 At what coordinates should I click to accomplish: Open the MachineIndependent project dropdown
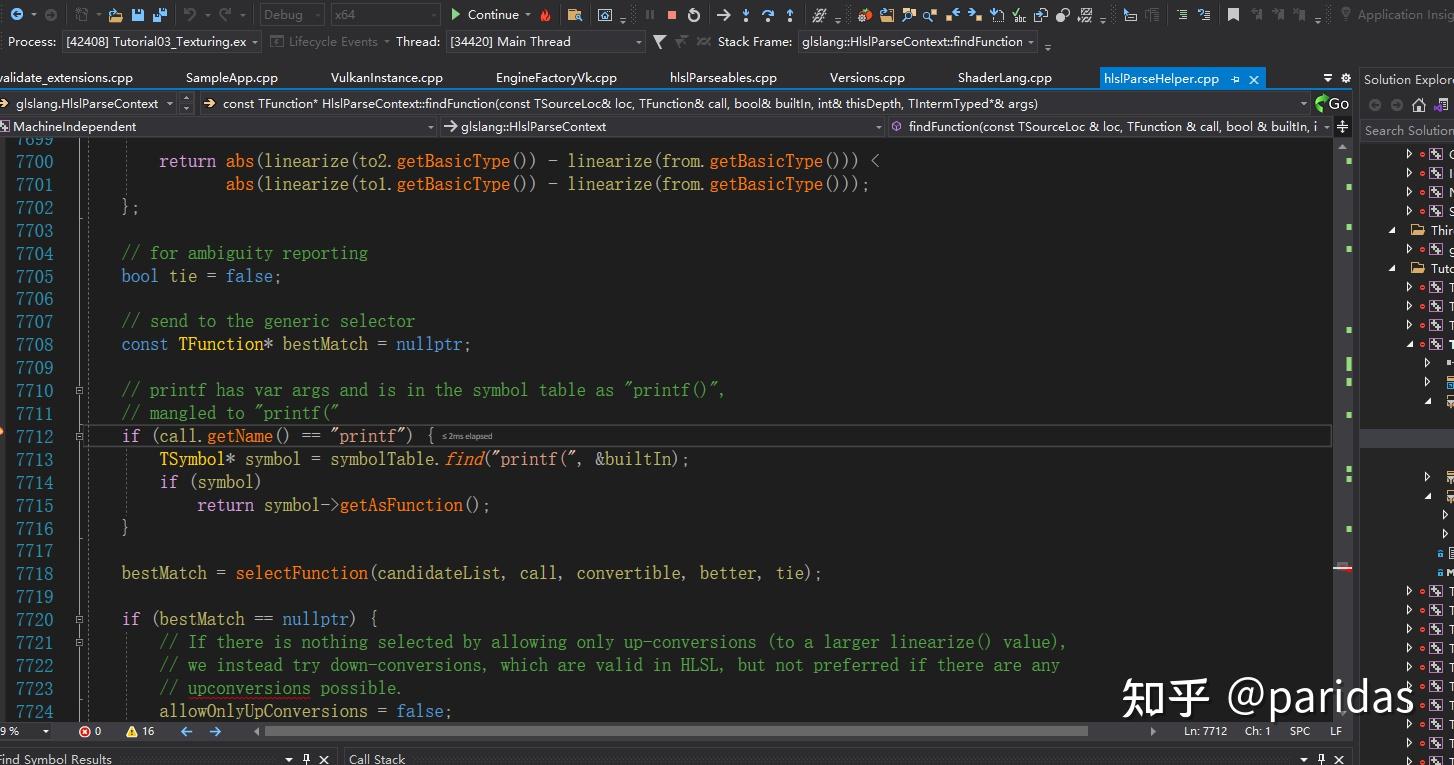pyautogui.click(x=219, y=126)
